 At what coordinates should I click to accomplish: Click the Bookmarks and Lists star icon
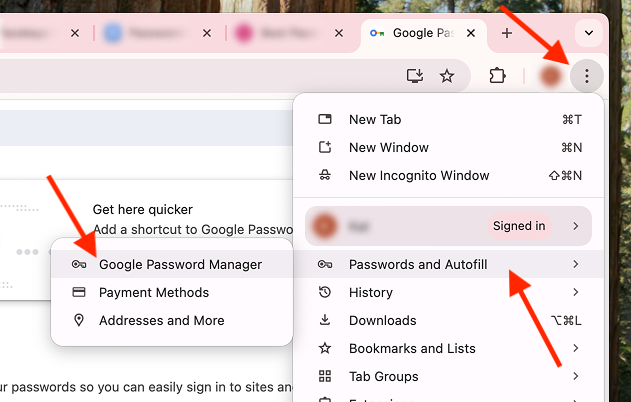click(325, 348)
